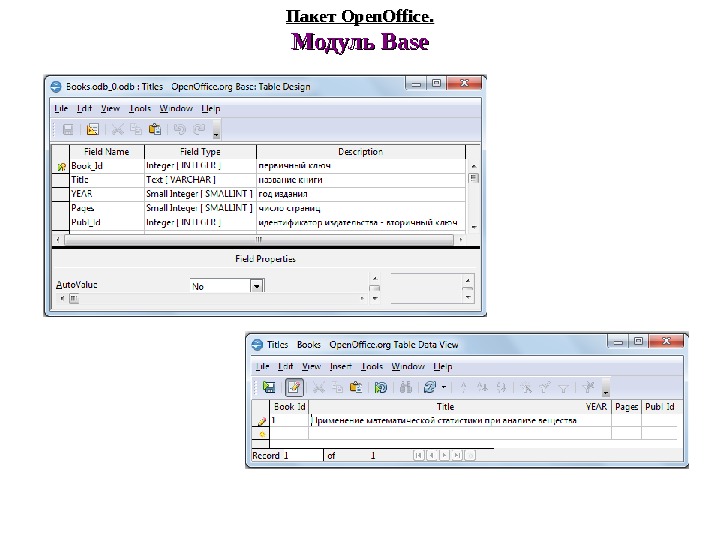This screenshot has width=720, height=540.
Task: Click Field Name column header
Action: coord(107,152)
